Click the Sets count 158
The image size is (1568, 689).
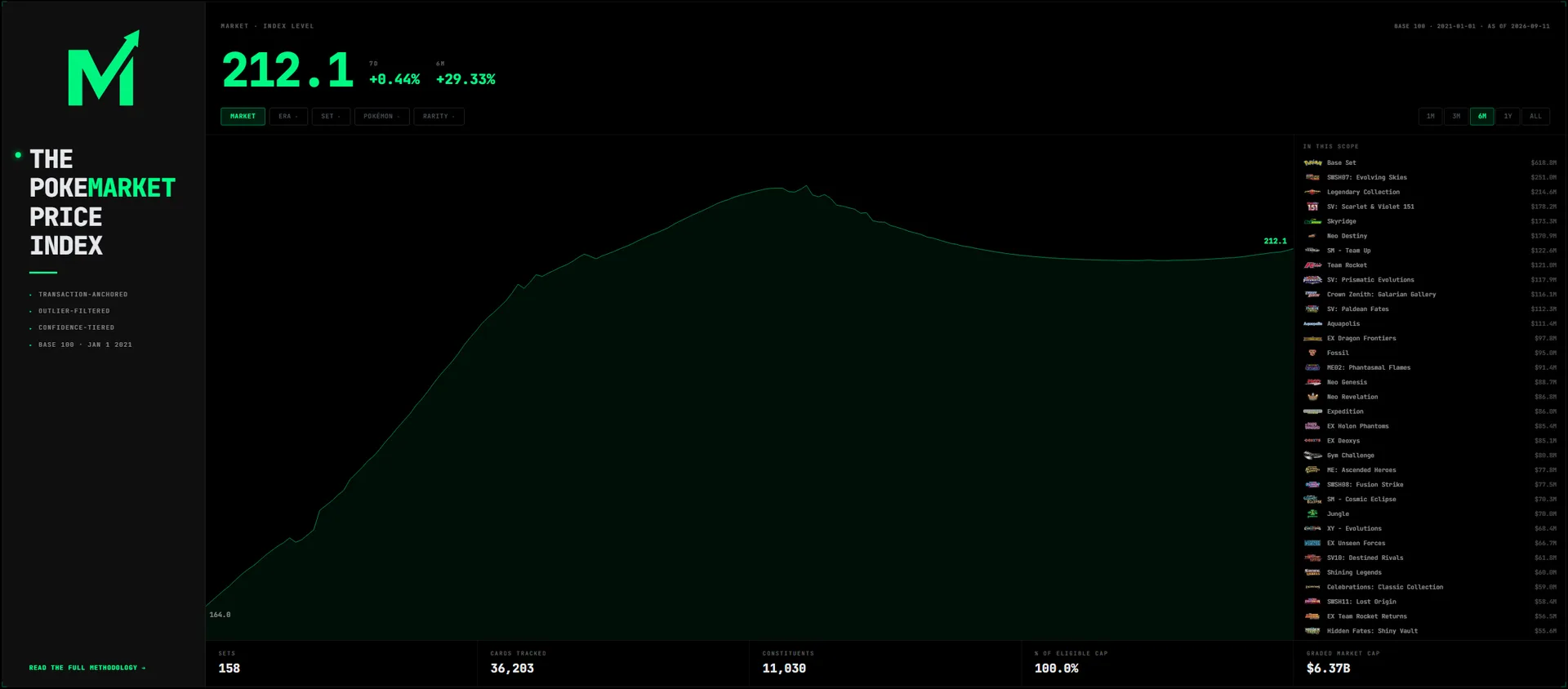click(x=229, y=669)
